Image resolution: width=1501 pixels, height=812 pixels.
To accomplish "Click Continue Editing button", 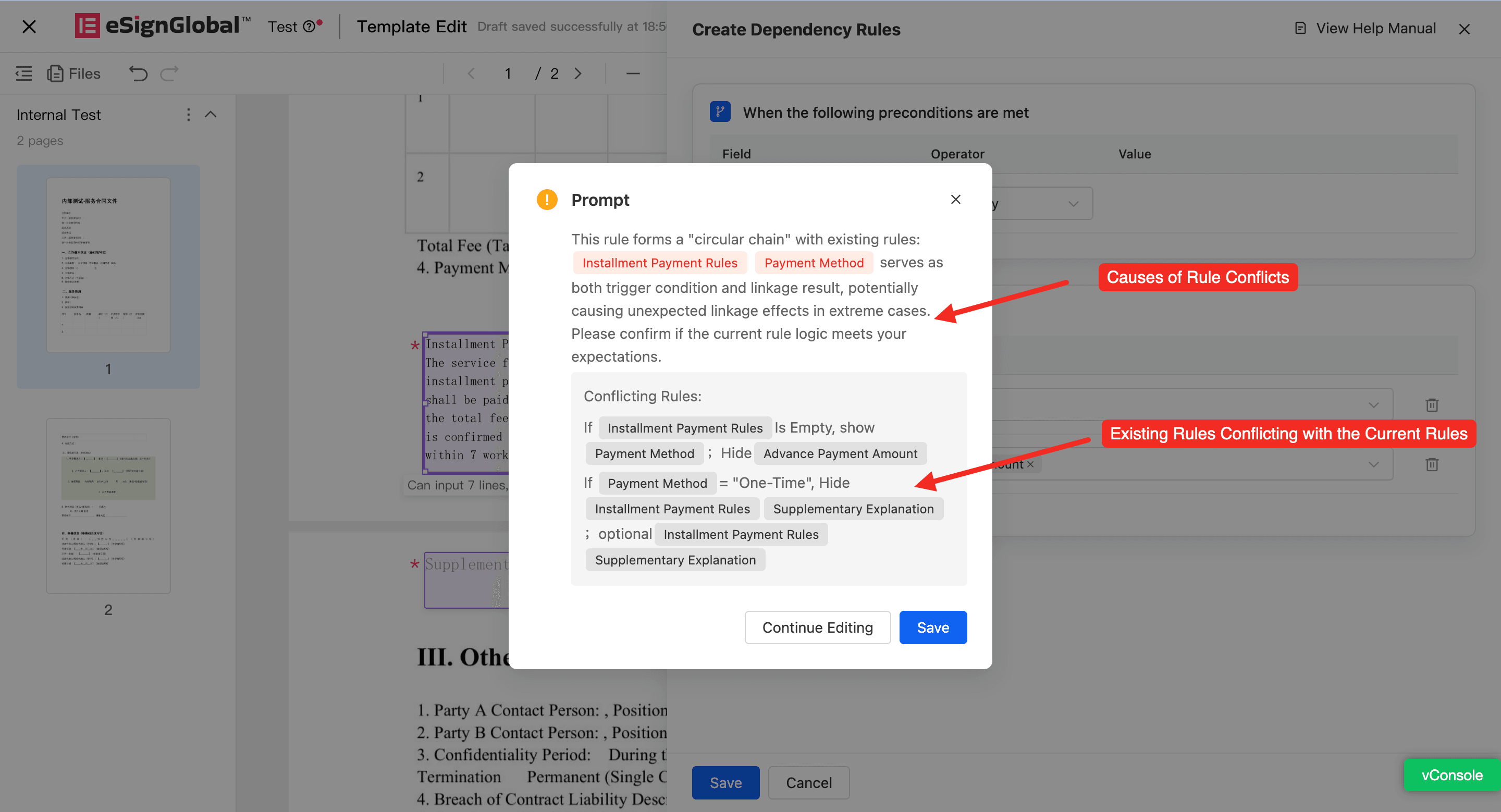I will (818, 628).
